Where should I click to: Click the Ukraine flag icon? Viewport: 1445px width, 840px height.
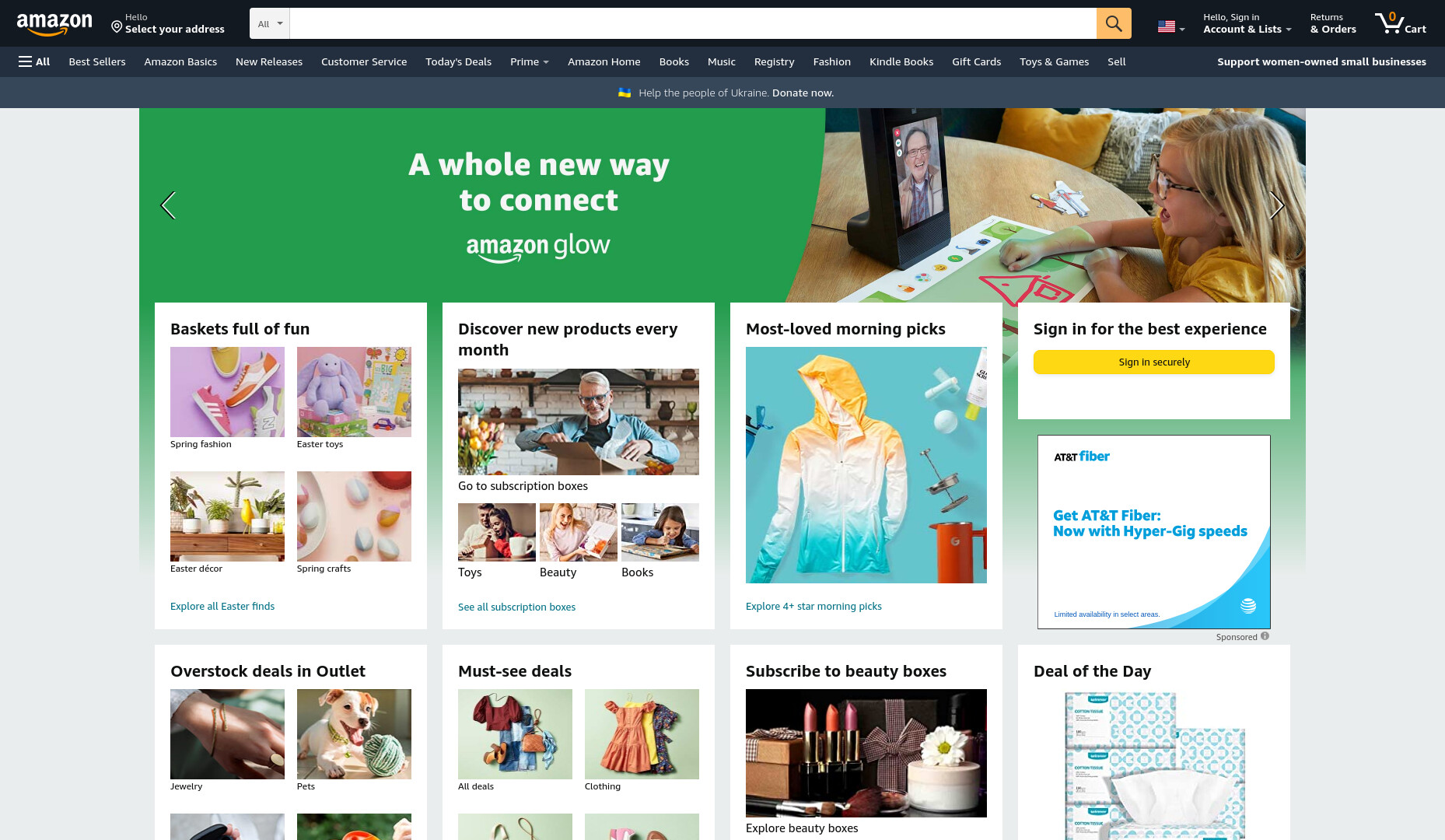point(625,93)
